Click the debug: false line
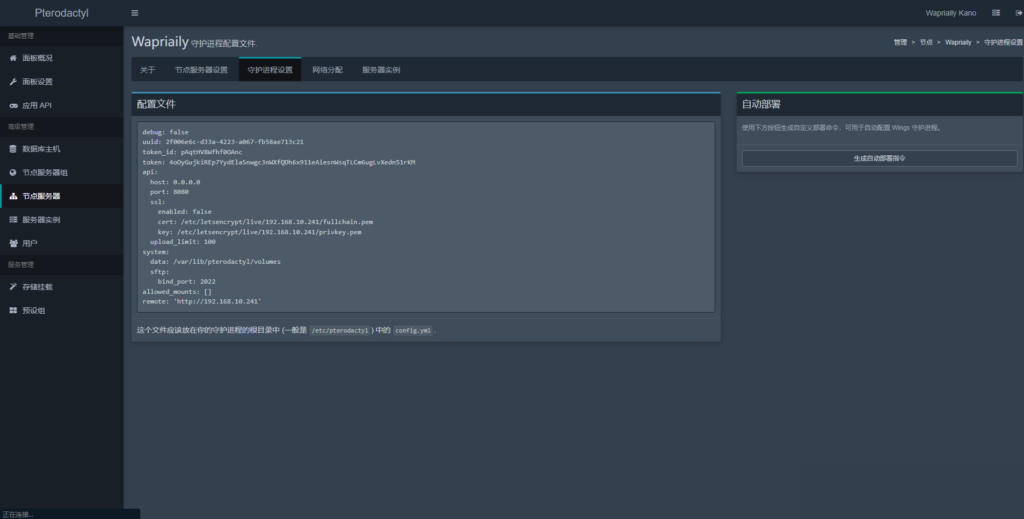The width and height of the screenshot is (1024, 519). [165, 132]
